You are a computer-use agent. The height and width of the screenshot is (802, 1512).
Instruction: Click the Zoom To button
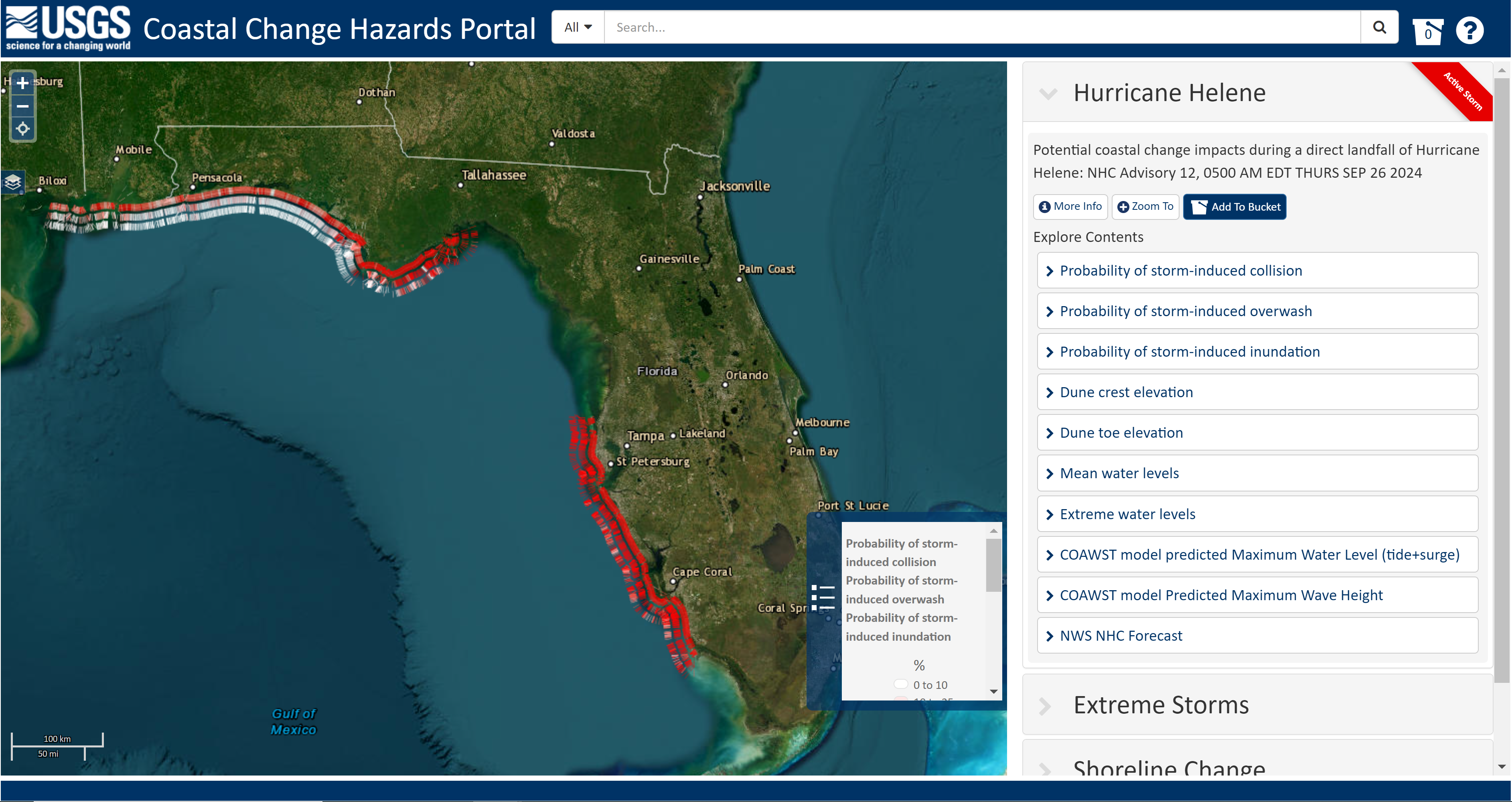[1145, 207]
